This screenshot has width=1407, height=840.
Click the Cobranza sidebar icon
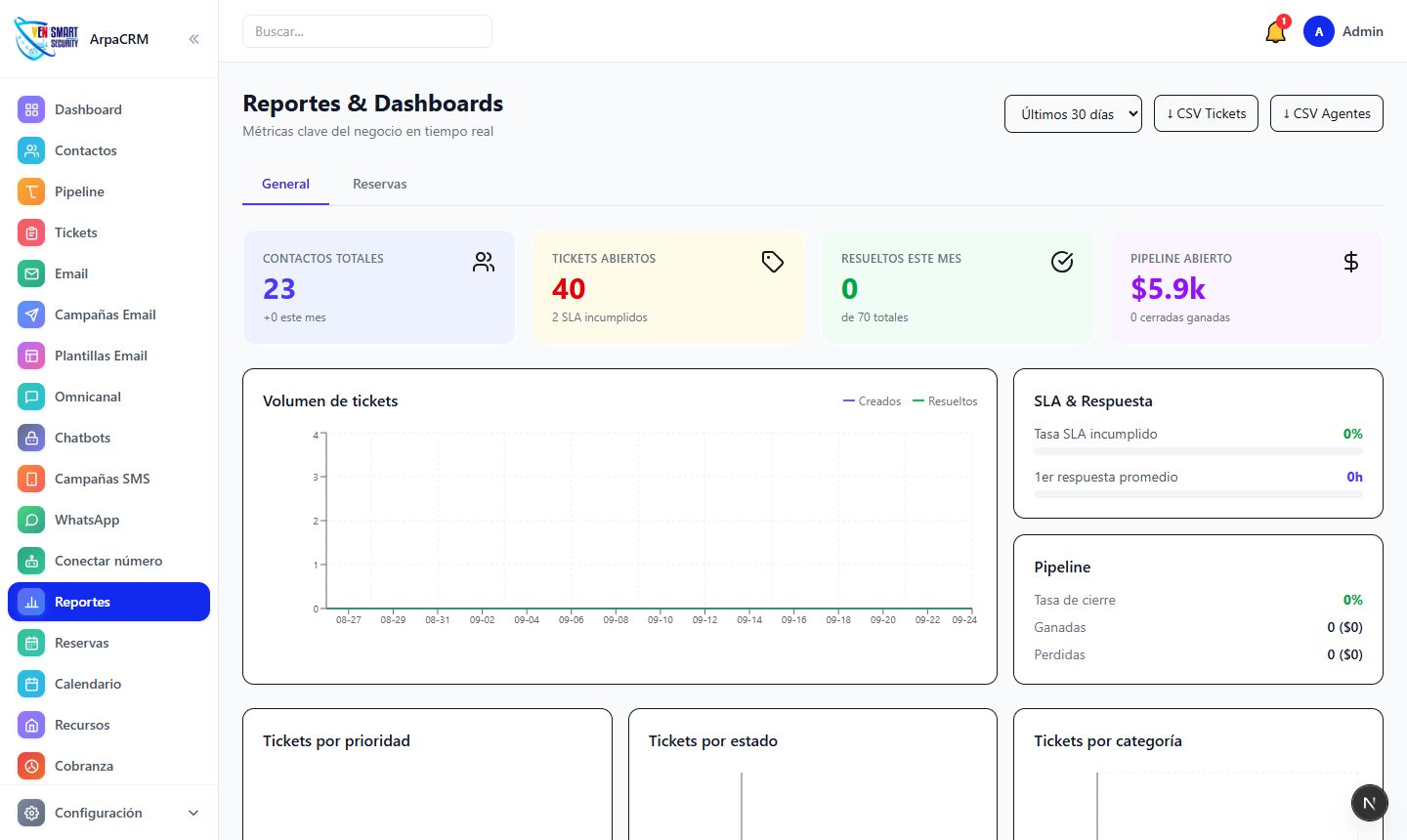coord(31,766)
